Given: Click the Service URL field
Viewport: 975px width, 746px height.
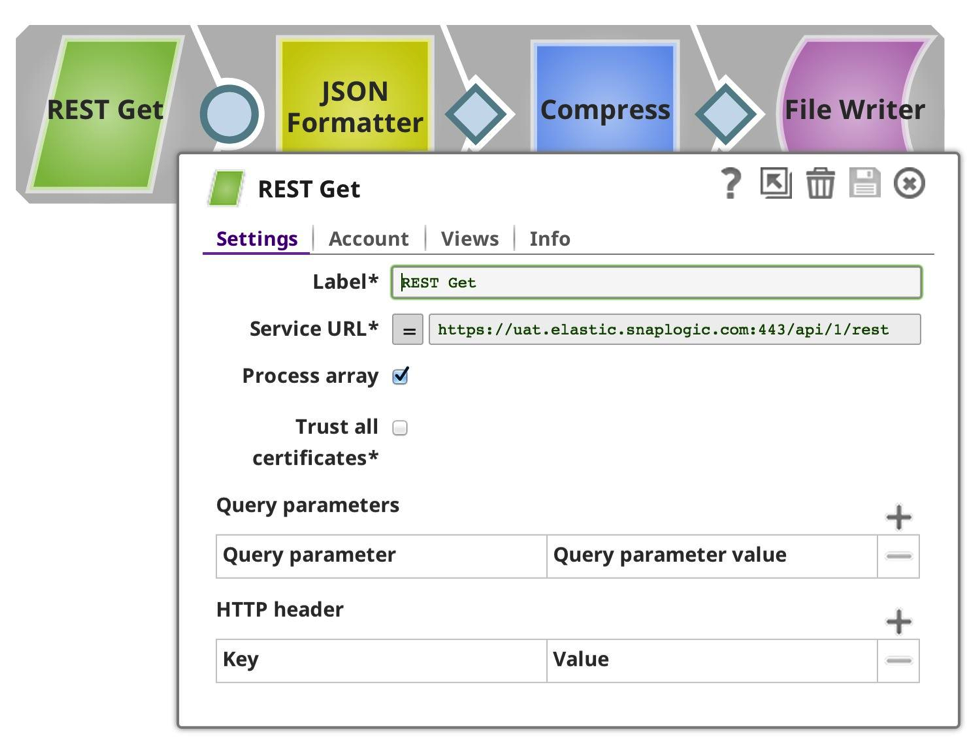Looking at the screenshot, I should (675, 329).
